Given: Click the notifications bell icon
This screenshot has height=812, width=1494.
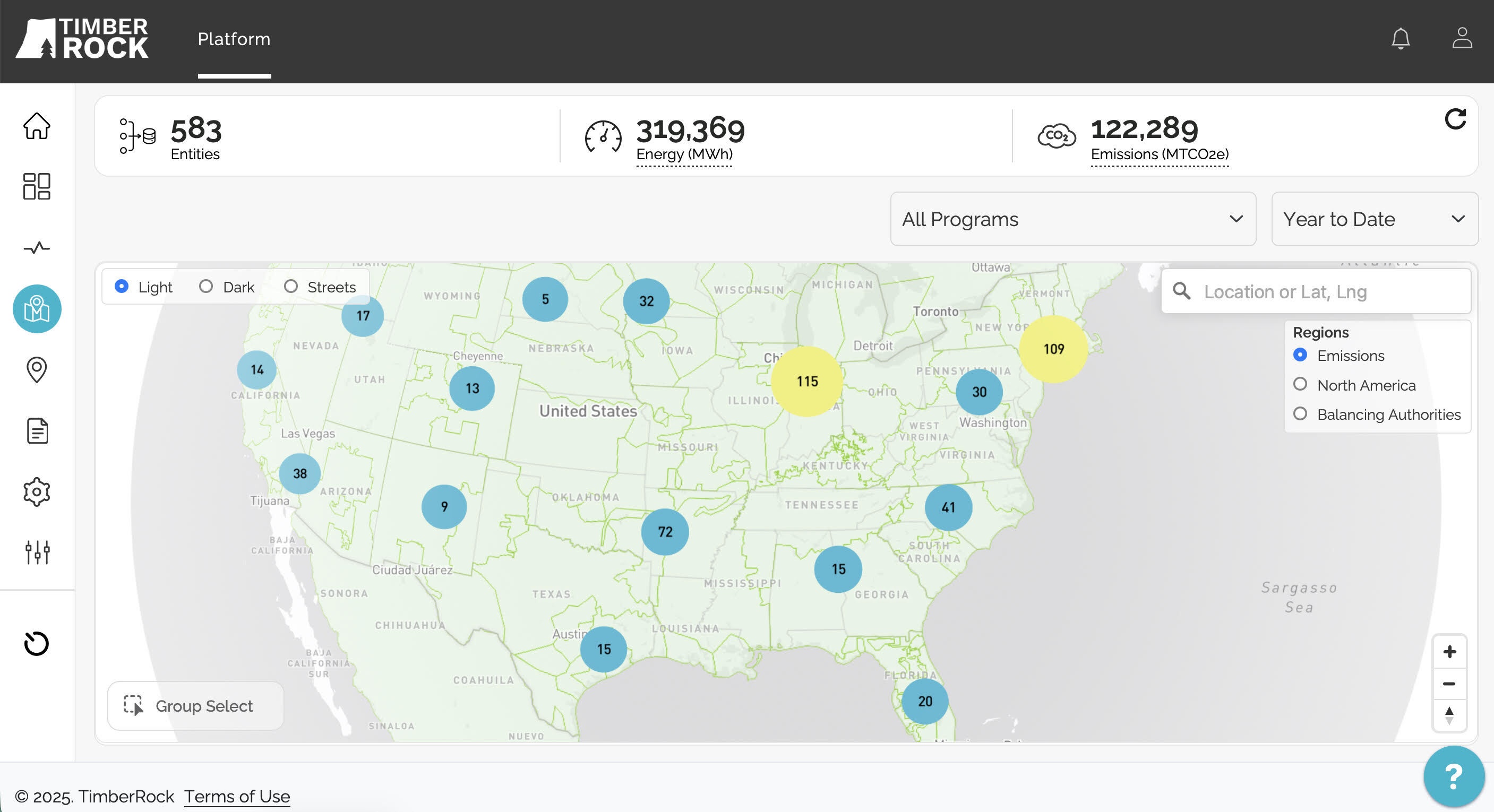Looking at the screenshot, I should pos(1401,39).
